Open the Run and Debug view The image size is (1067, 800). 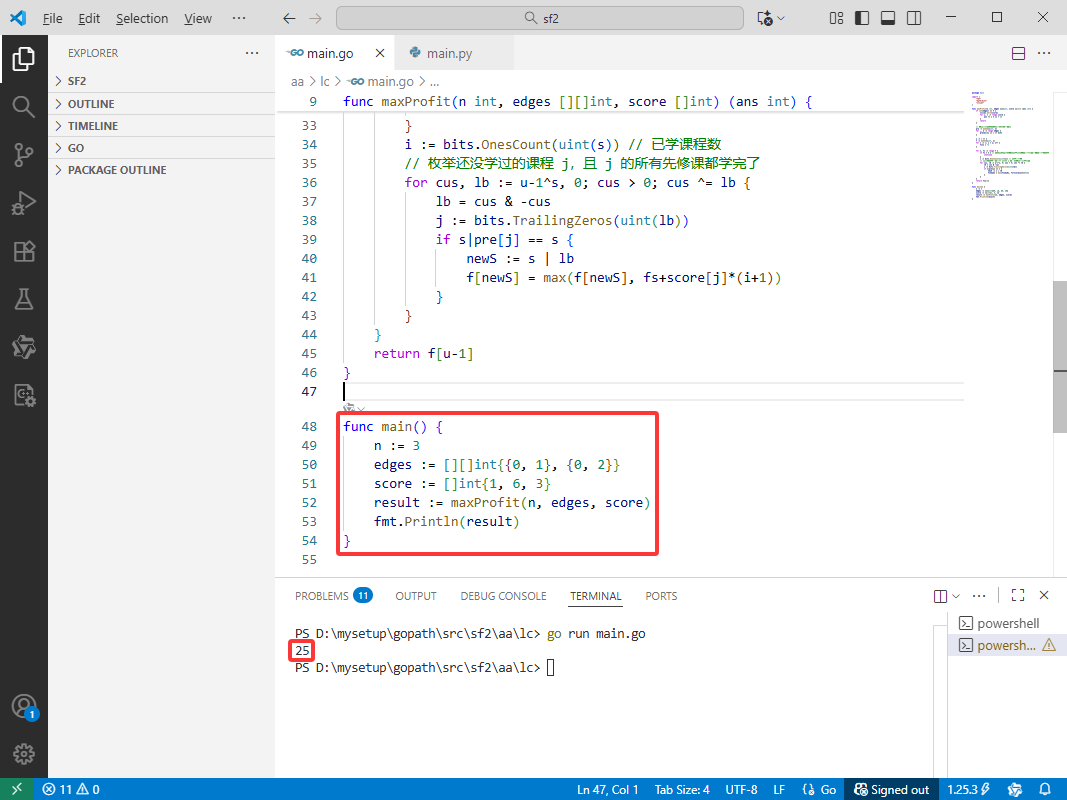tap(24, 203)
